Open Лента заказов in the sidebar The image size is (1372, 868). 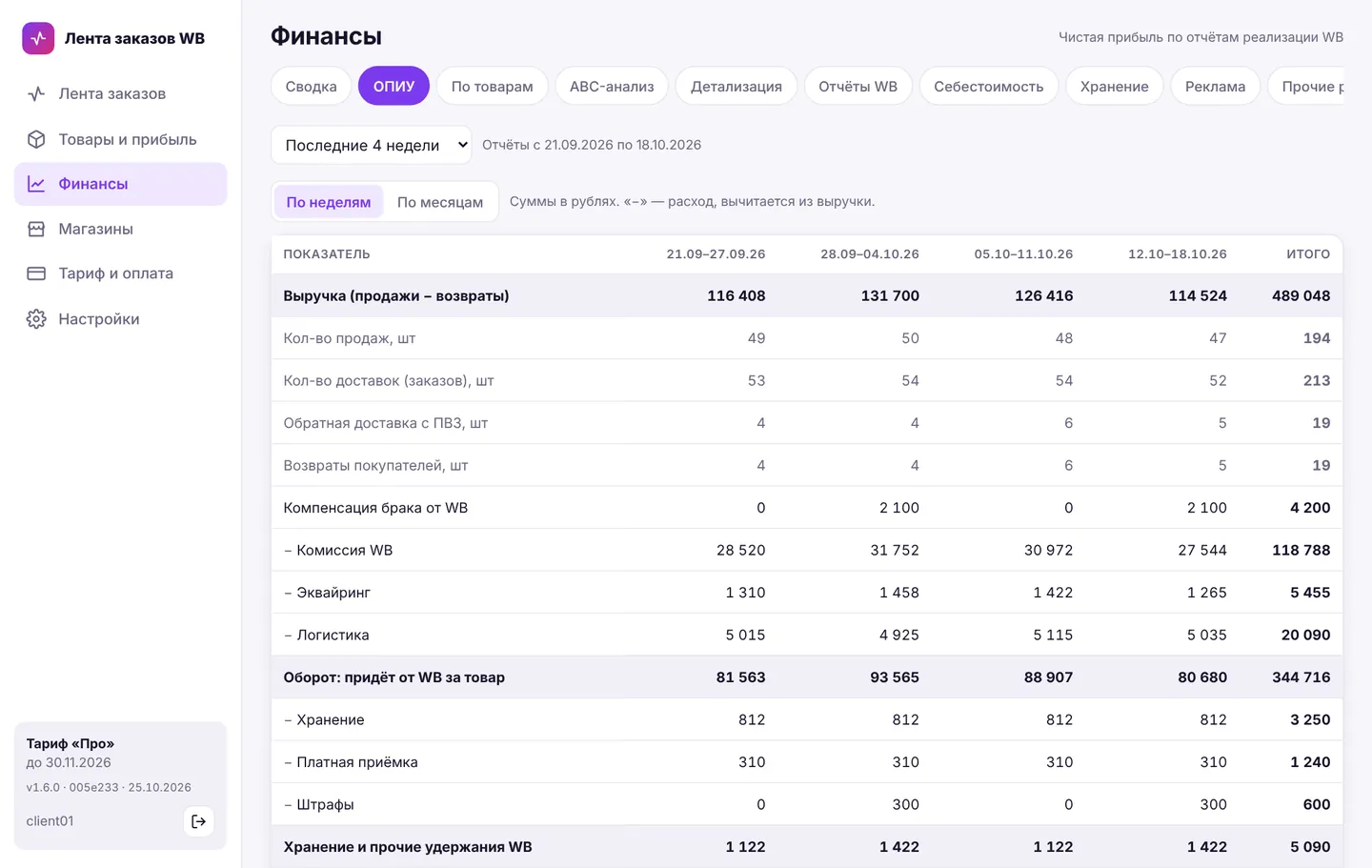click(x=120, y=93)
